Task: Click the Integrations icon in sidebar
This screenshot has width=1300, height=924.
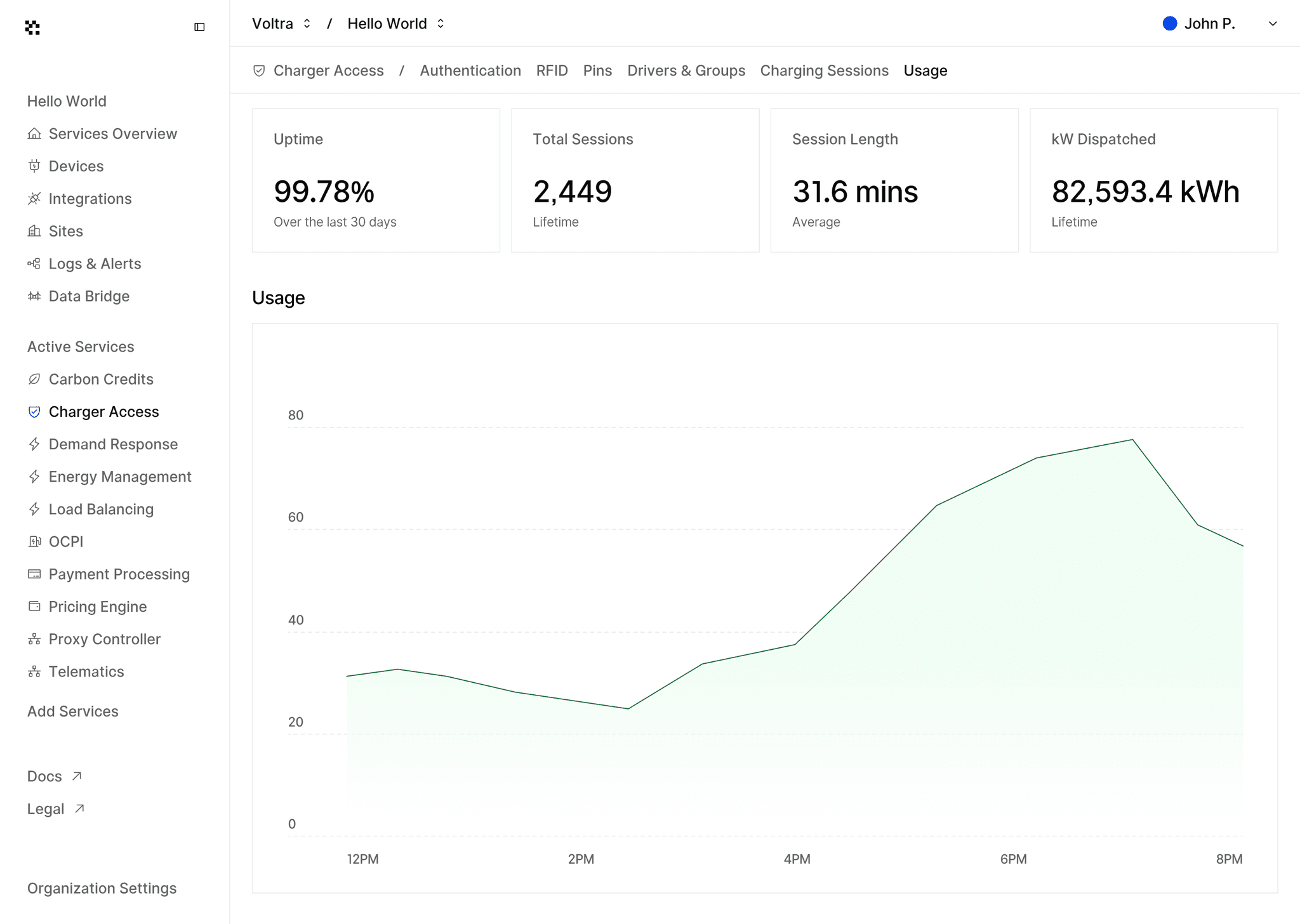Action: [x=34, y=198]
